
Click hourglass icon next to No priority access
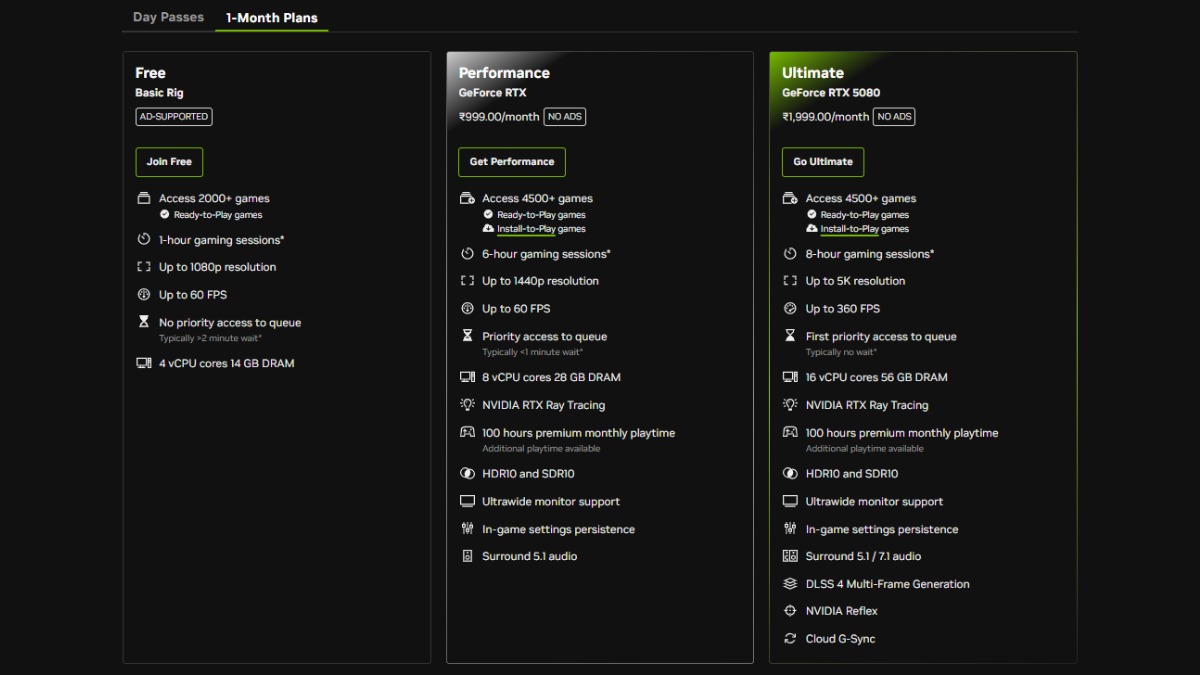(144, 322)
